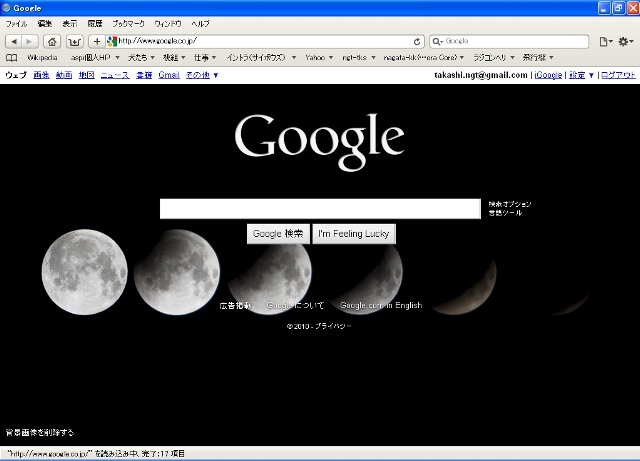
Task: Minimize the browser window
Action: tap(604, 8)
